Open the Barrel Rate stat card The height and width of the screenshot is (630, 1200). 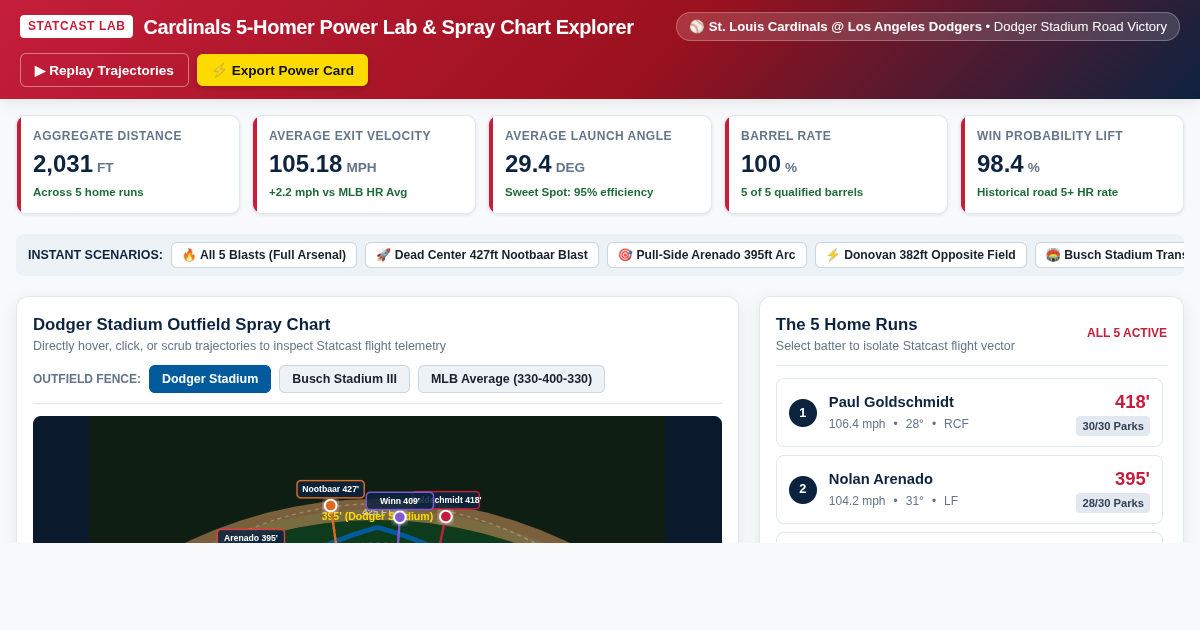pos(836,164)
